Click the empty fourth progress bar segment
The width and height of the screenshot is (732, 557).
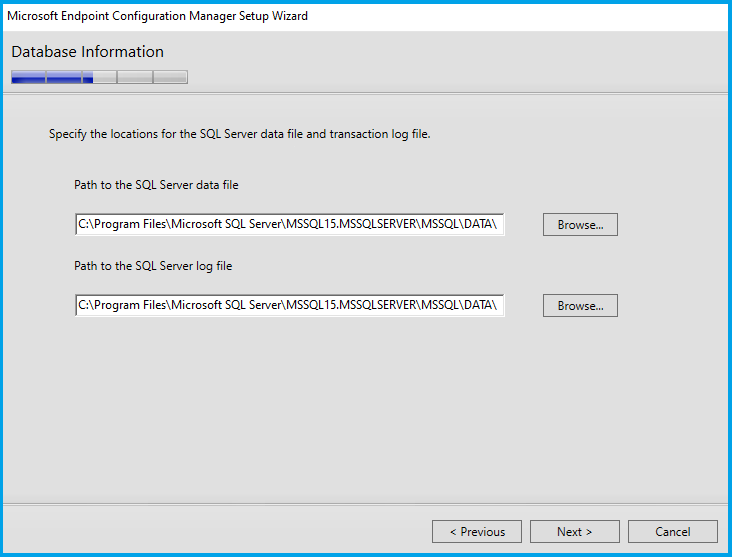tap(135, 77)
